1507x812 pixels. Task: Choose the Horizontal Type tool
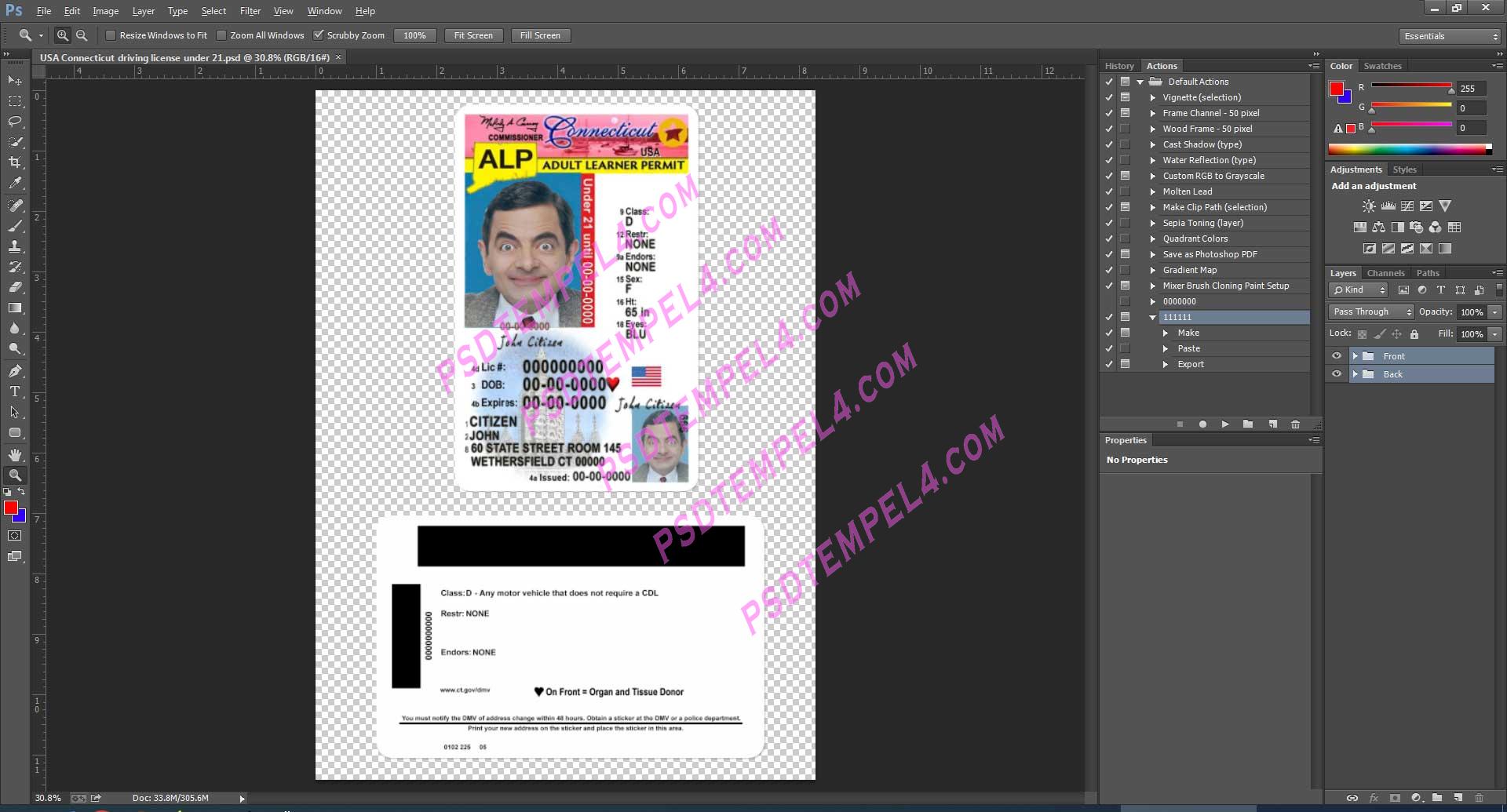click(x=15, y=391)
